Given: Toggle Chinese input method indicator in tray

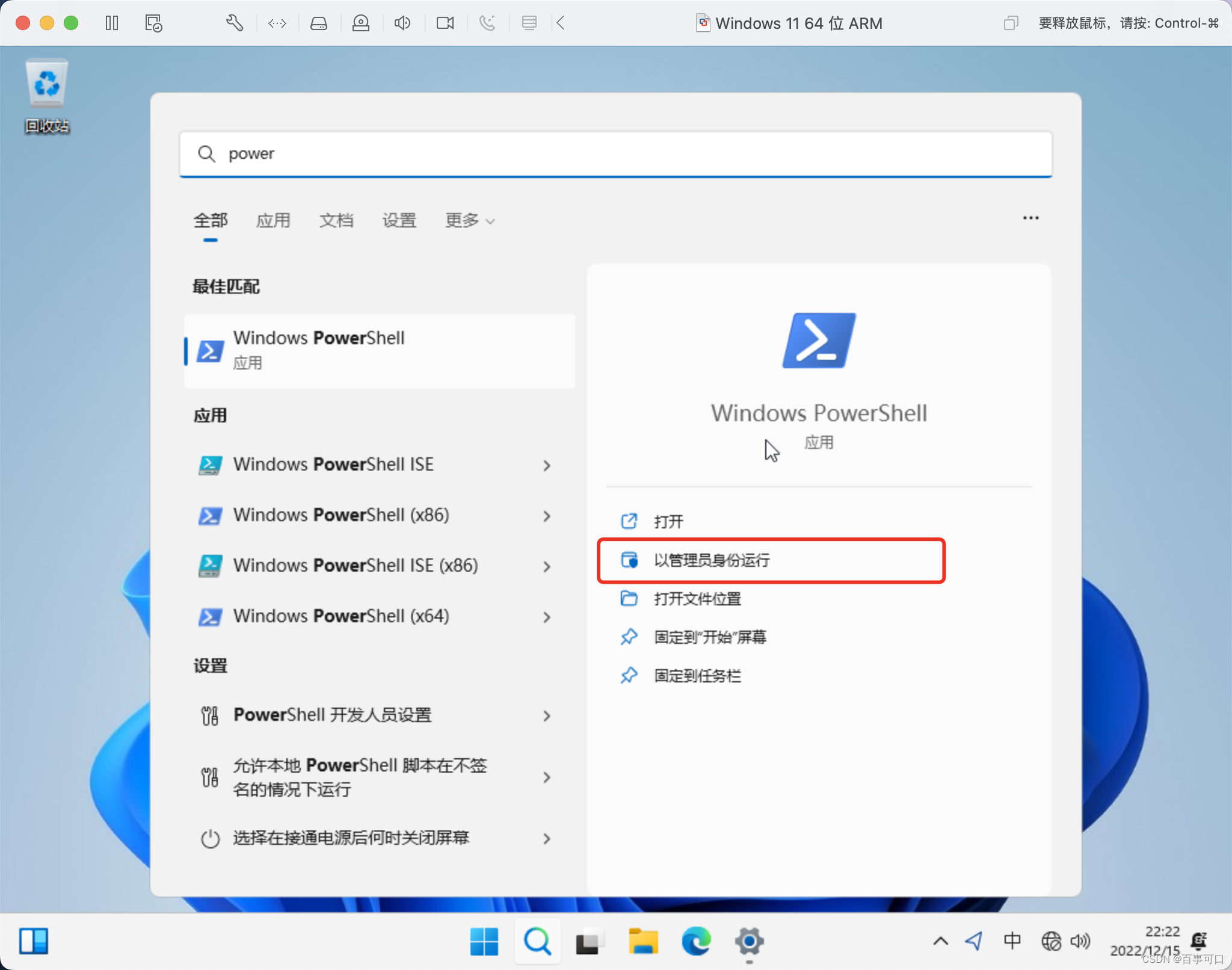Looking at the screenshot, I should point(1012,941).
